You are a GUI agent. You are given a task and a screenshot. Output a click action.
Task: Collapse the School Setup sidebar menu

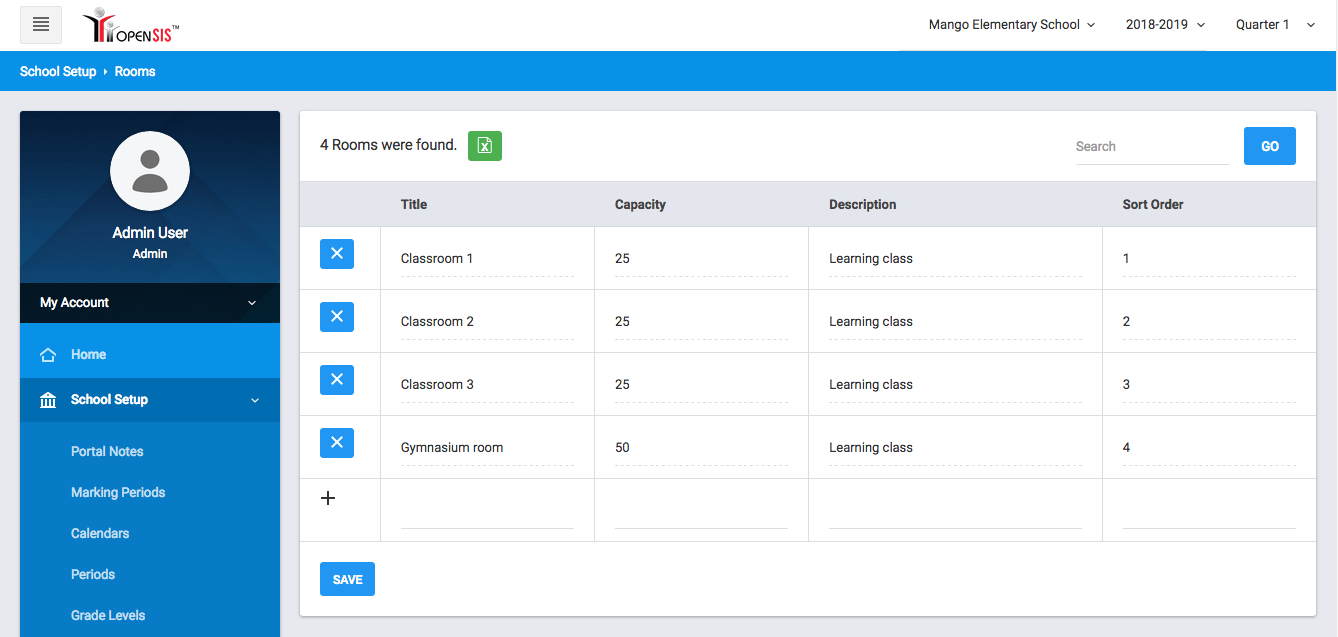tap(150, 400)
